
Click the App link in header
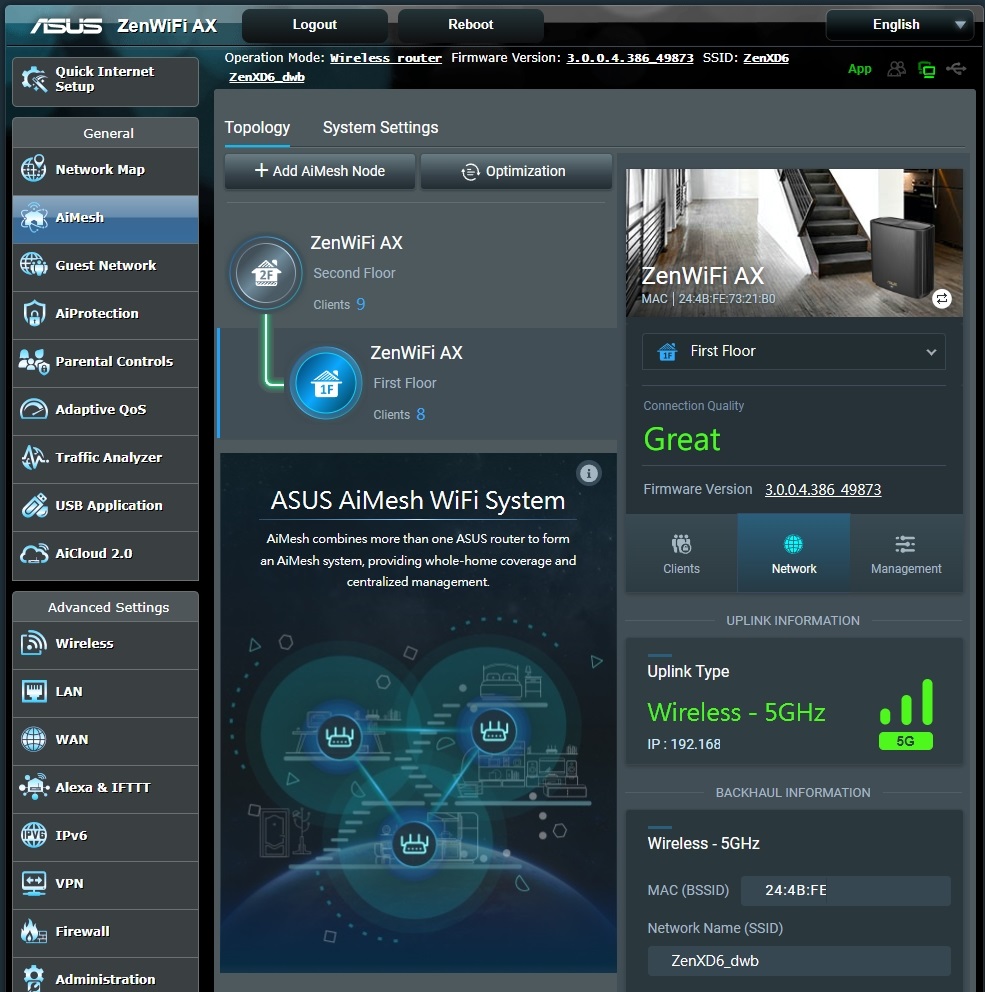859,69
